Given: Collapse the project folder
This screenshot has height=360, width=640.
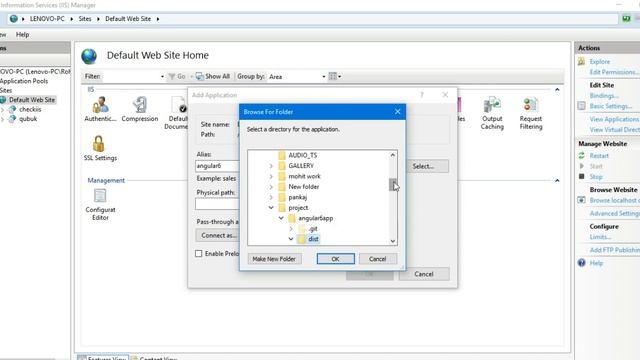Looking at the screenshot, I should pos(271,208).
